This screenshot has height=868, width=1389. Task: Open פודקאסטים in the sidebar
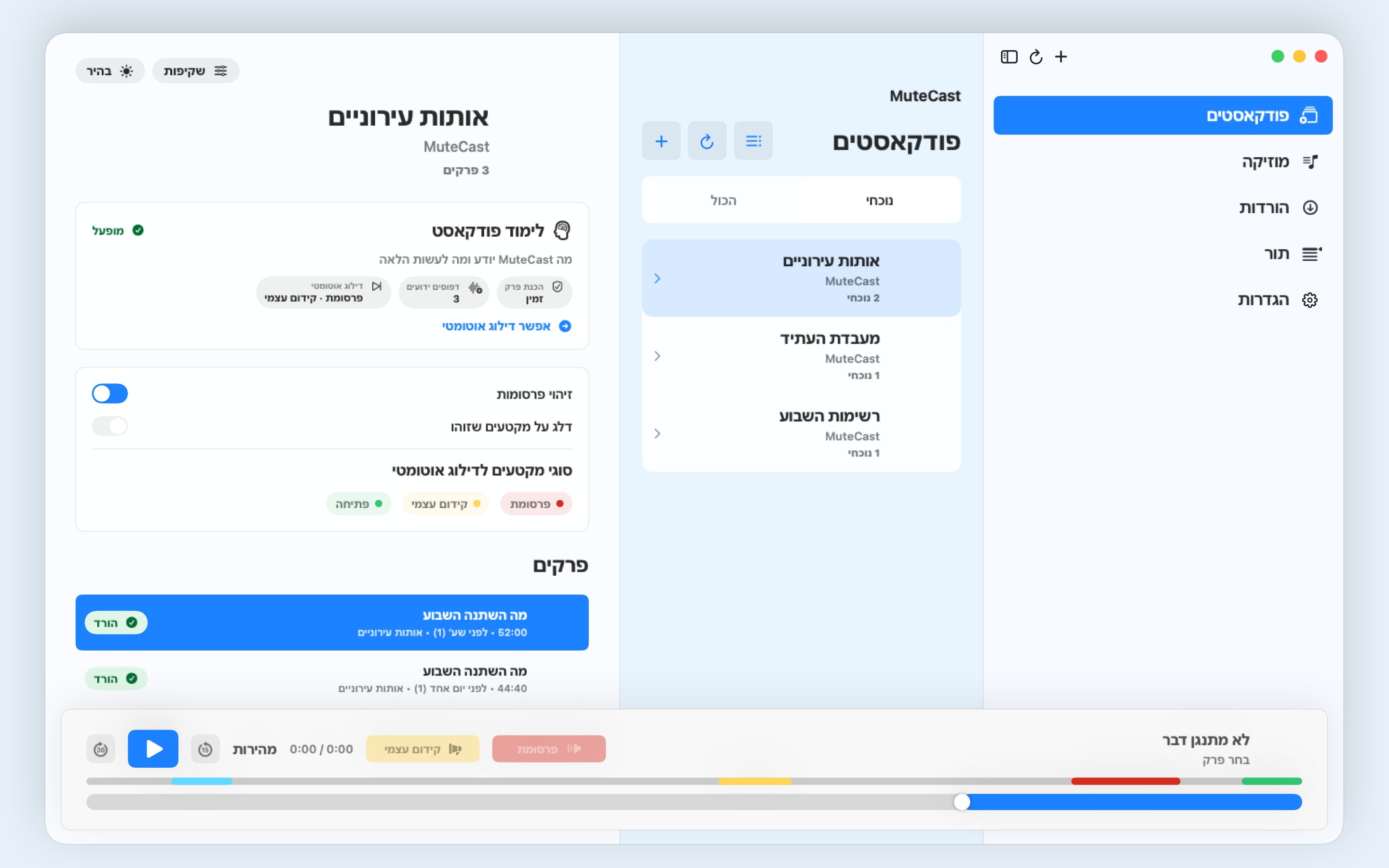[1163, 115]
